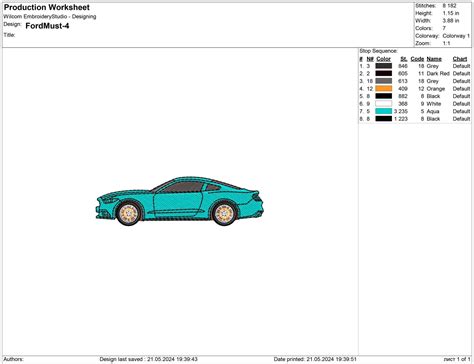Click the 'St.' column header

(x=404, y=59)
